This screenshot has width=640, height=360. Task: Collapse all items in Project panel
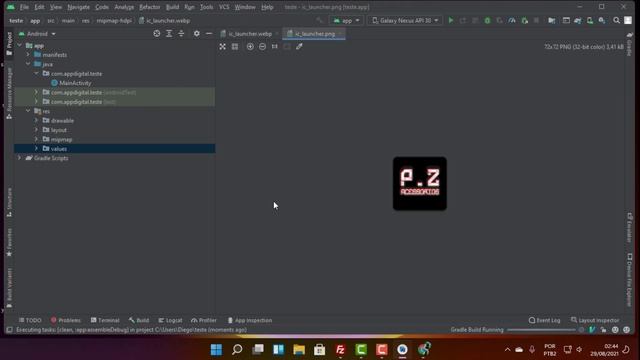[x=181, y=34]
